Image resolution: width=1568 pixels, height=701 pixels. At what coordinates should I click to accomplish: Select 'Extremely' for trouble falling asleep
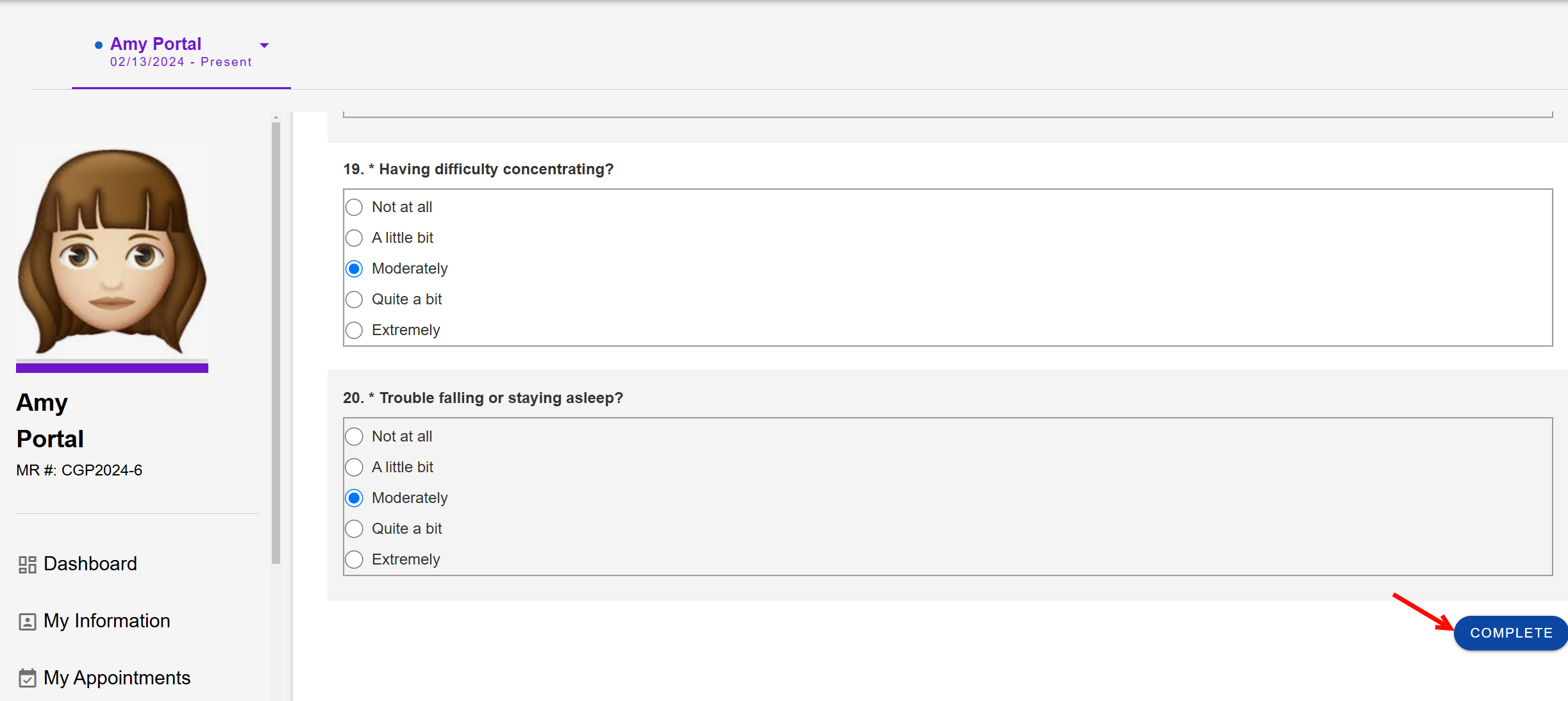tap(354, 560)
